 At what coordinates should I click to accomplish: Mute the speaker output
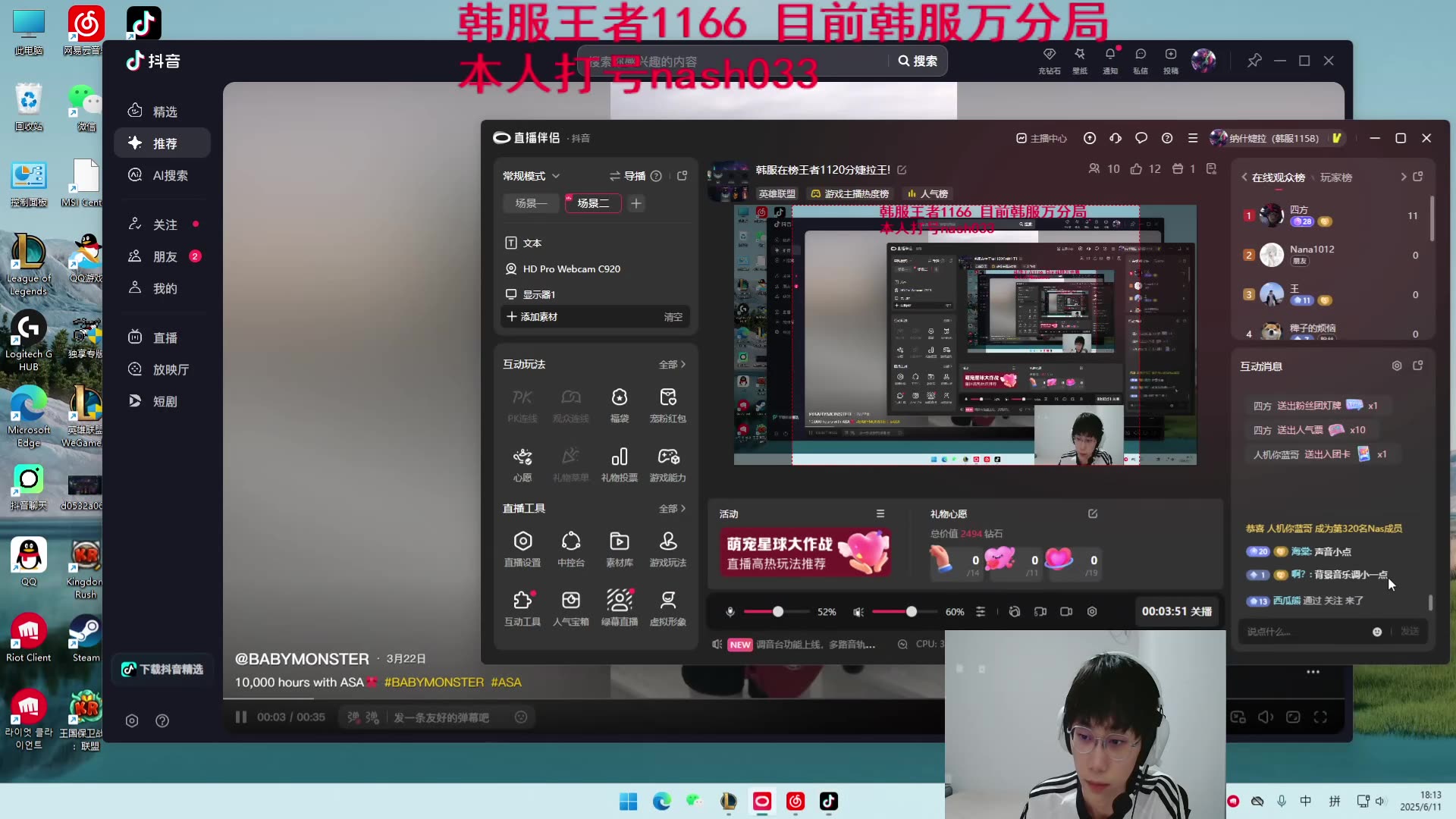(x=858, y=611)
